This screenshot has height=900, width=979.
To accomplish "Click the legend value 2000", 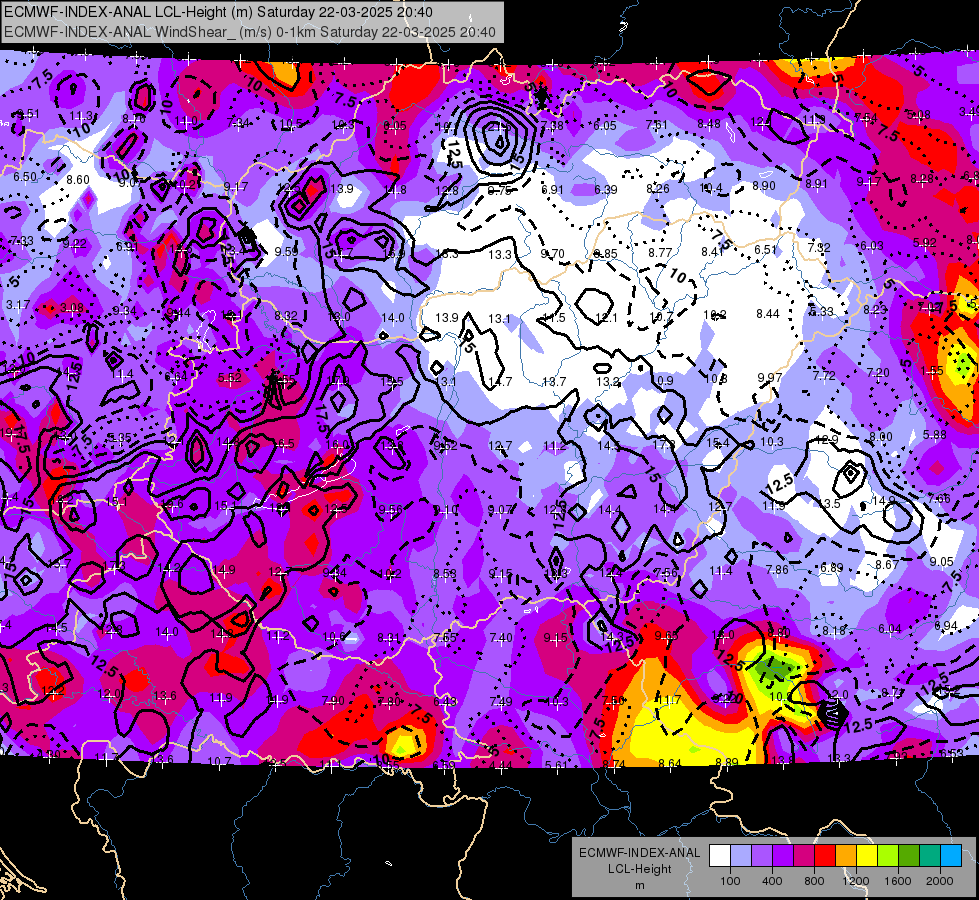I will (x=940, y=881).
